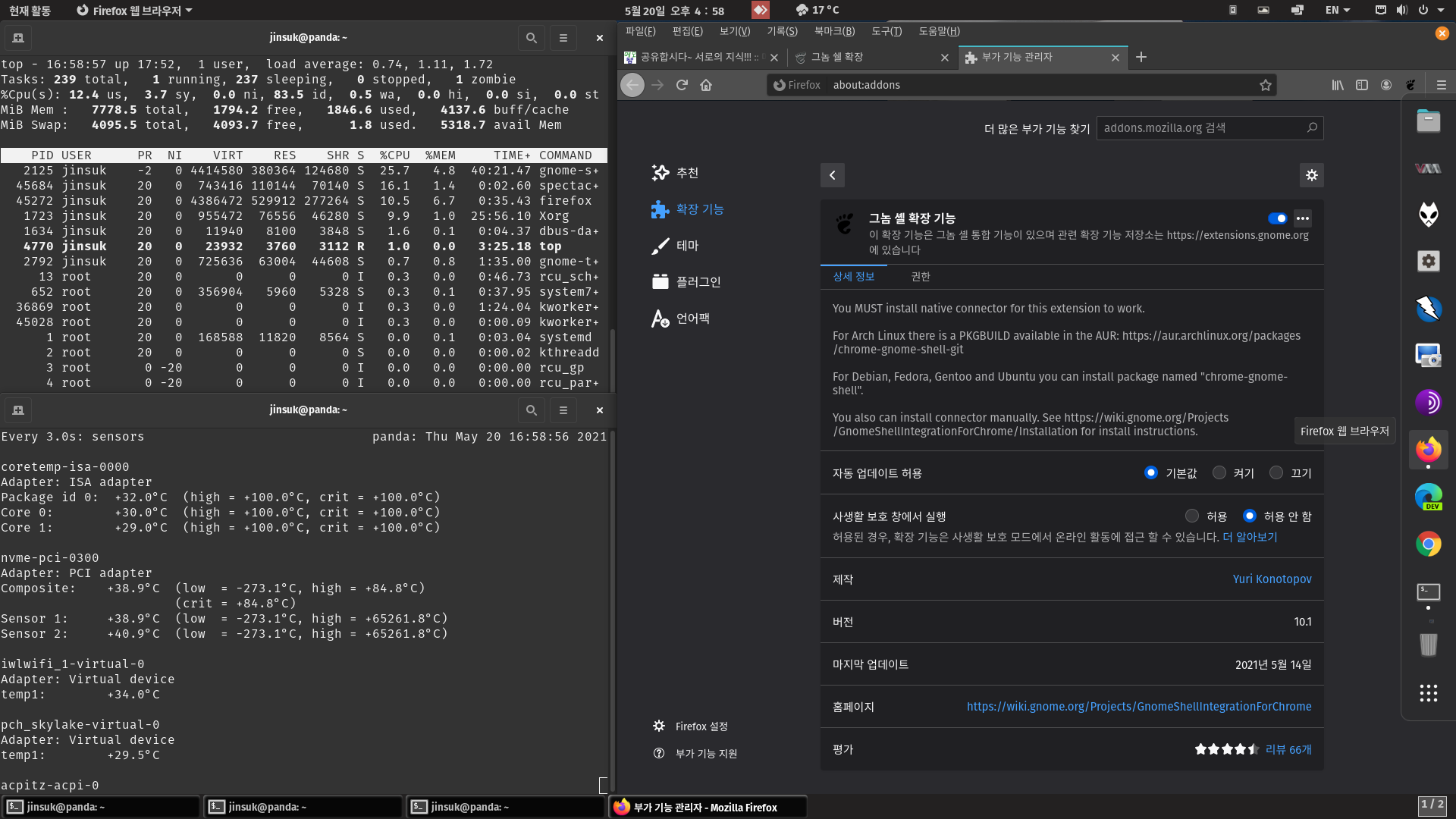The height and width of the screenshot is (819, 1456).
Task: Open the 기록(S) menu
Action: tap(782, 31)
